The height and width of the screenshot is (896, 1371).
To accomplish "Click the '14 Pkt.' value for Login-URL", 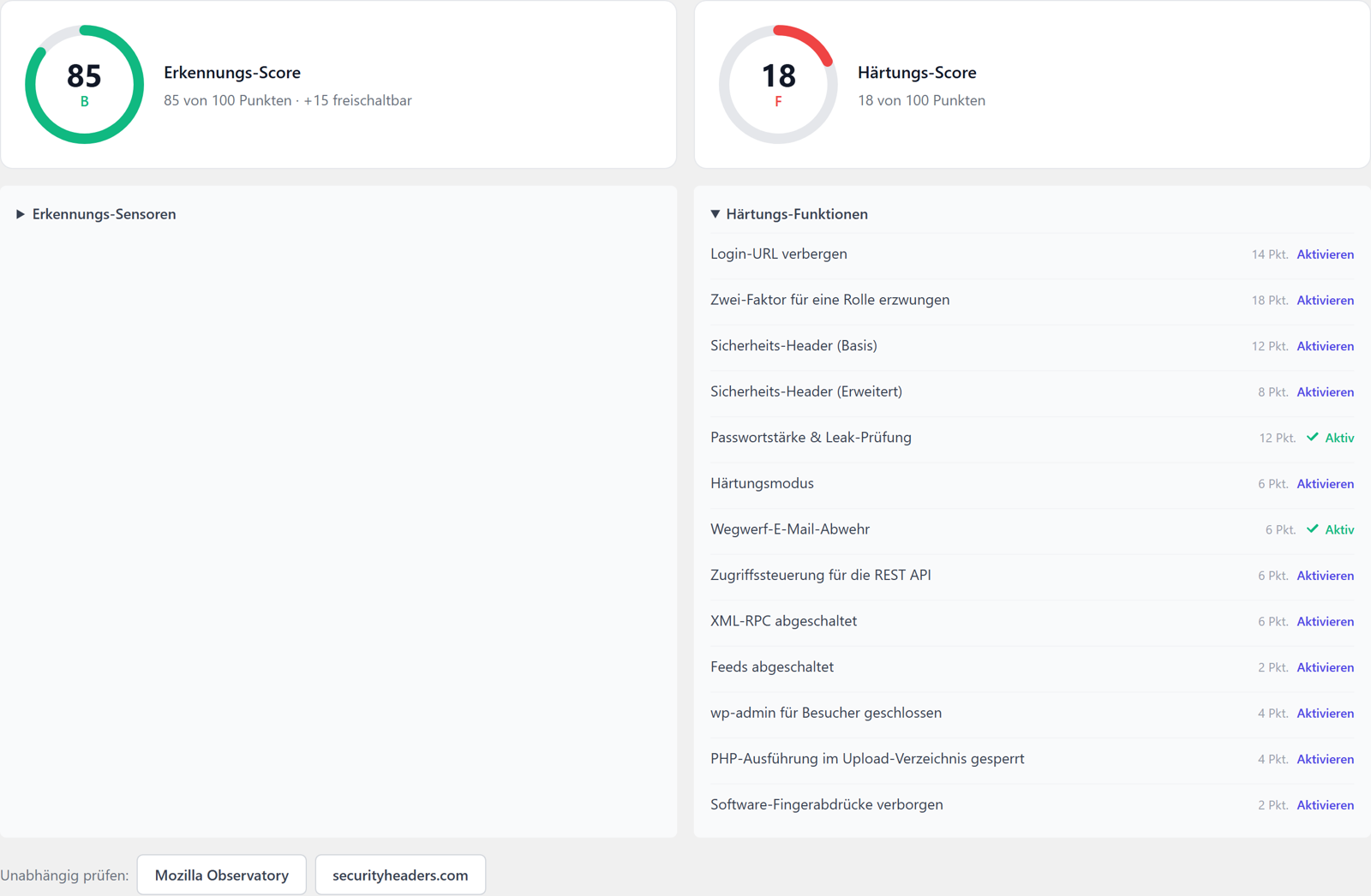I will pyautogui.click(x=1270, y=254).
